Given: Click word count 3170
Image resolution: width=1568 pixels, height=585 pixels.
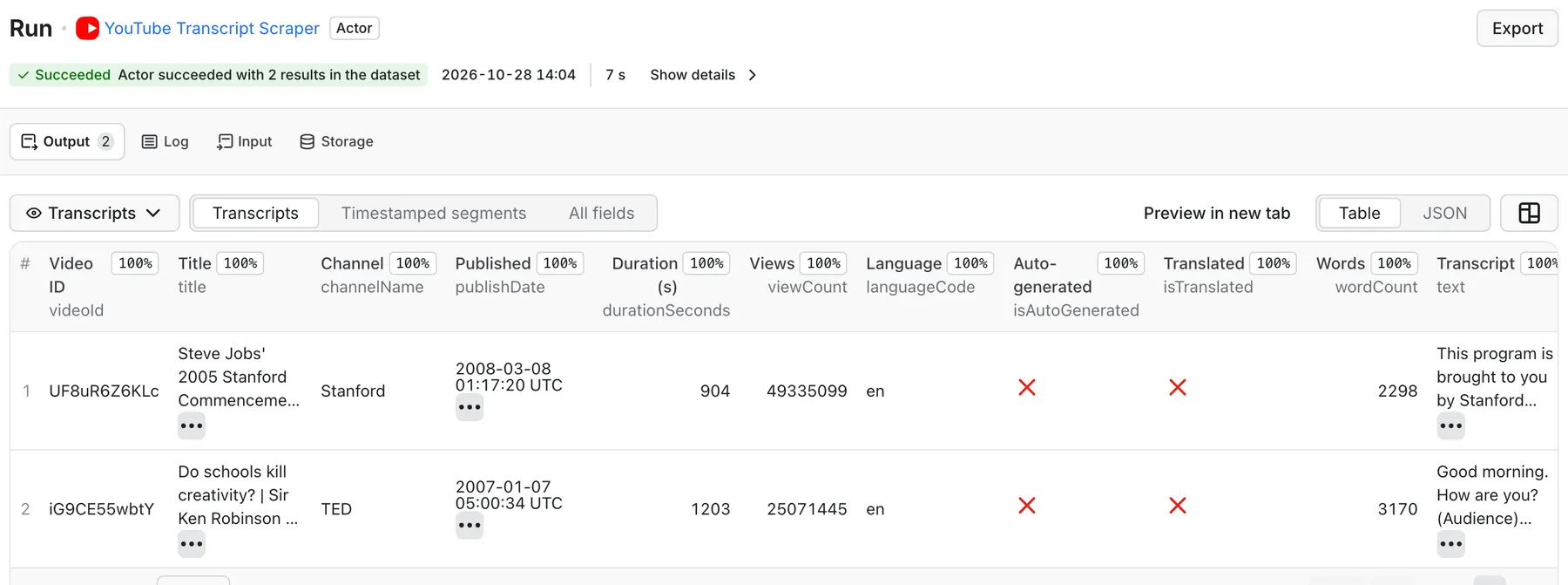Looking at the screenshot, I should click(x=1397, y=509).
